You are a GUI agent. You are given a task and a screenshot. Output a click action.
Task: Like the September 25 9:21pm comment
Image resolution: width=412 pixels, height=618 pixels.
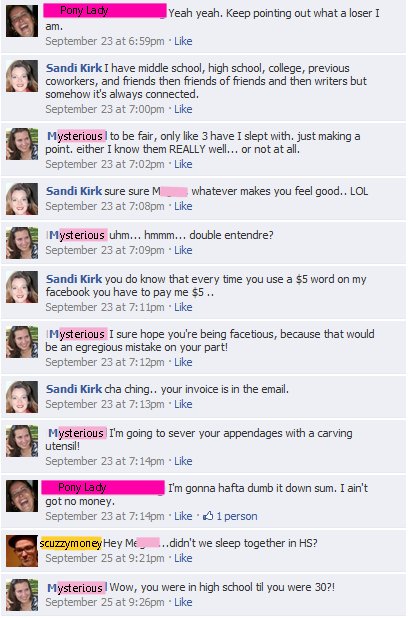coord(183,558)
